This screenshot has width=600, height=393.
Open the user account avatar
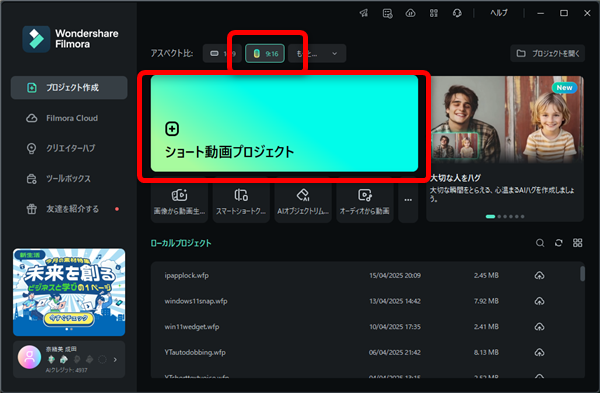[x=29, y=357]
